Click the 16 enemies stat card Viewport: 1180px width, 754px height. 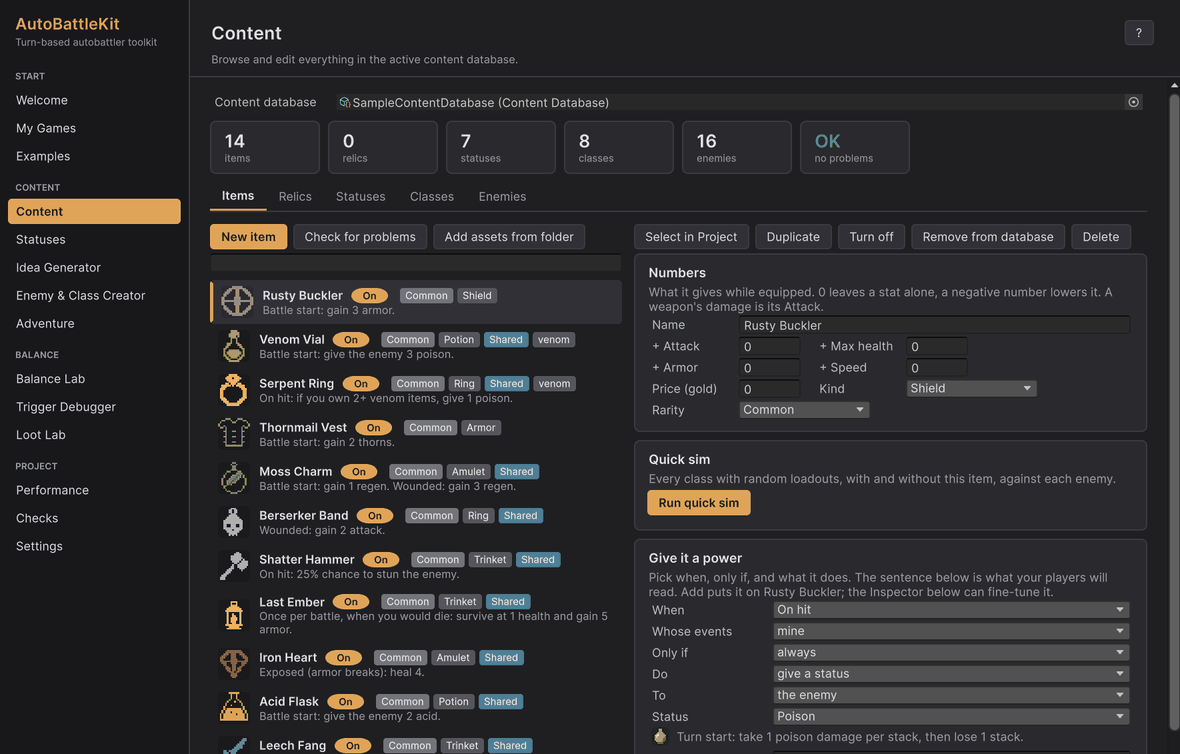click(x=736, y=147)
